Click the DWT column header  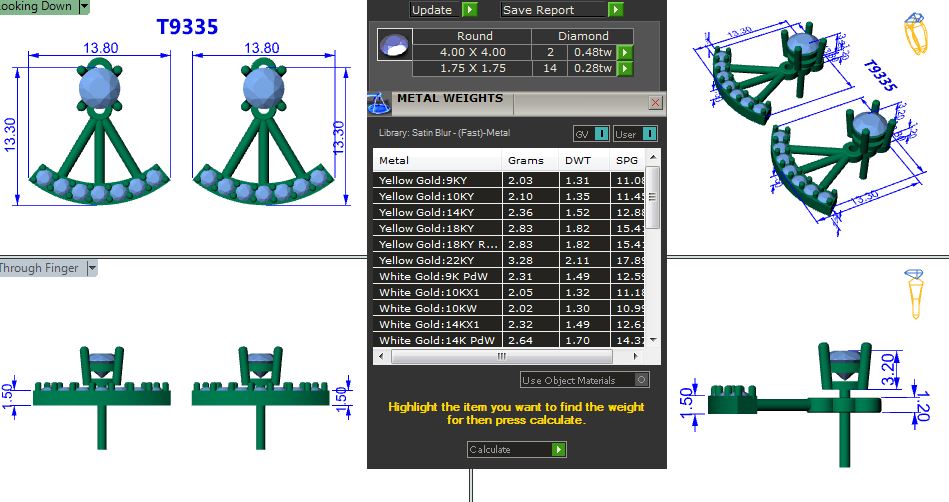click(x=576, y=160)
